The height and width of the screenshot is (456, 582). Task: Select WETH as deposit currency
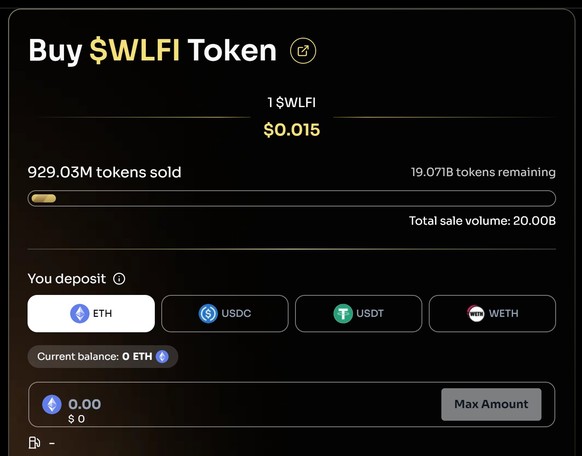click(492, 314)
